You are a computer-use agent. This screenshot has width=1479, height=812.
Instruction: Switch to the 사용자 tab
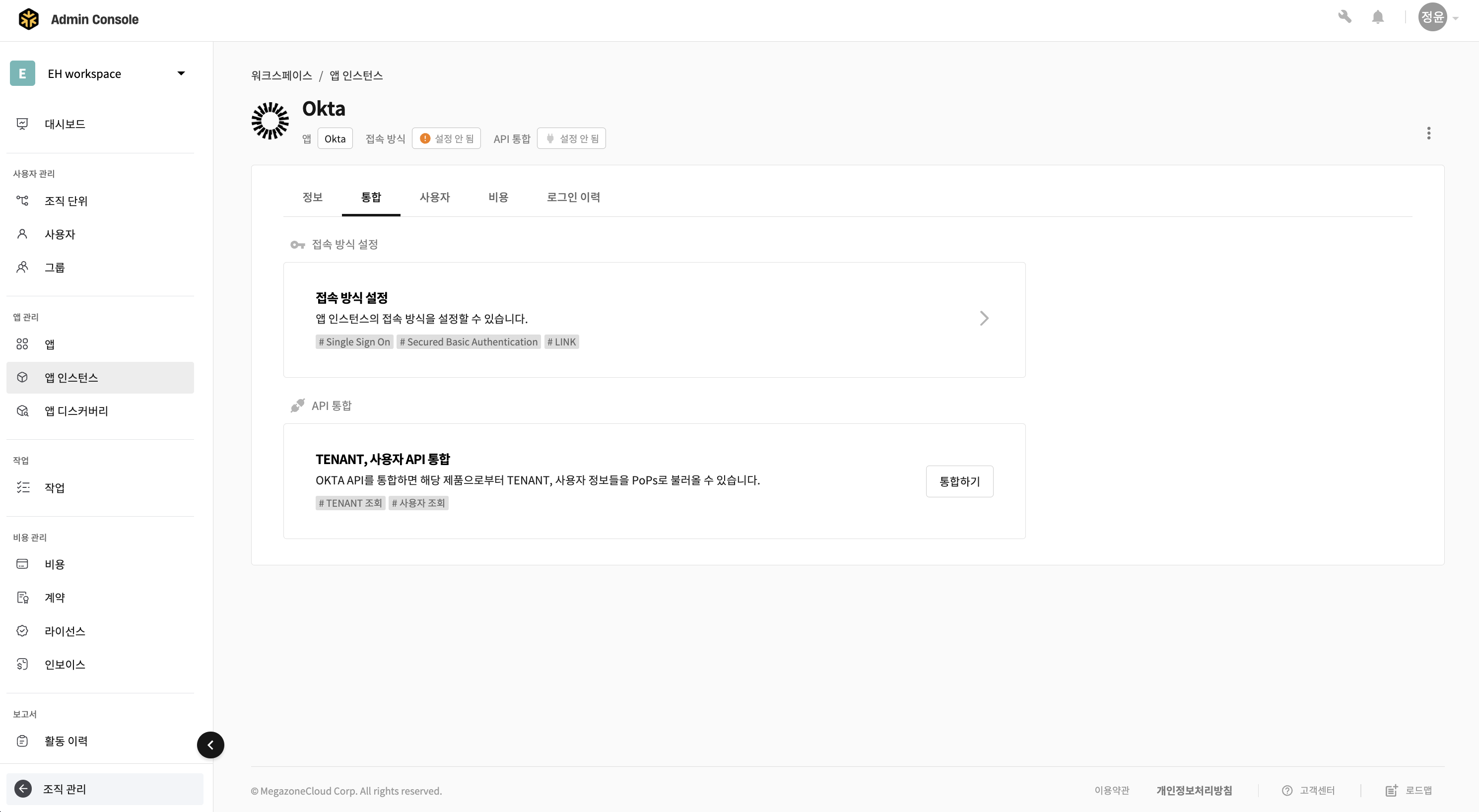click(435, 197)
